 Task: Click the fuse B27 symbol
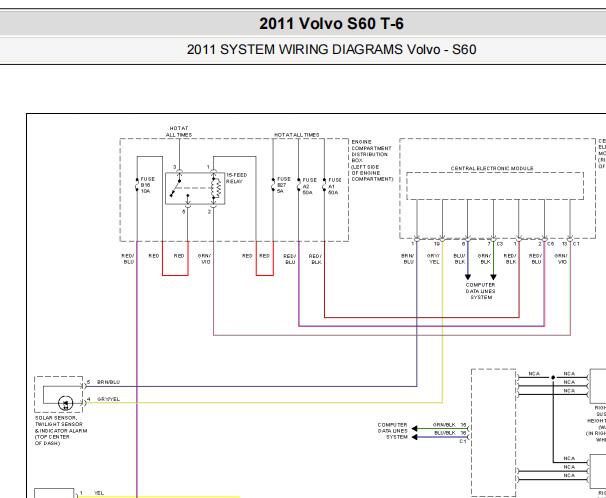(x=273, y=185)
